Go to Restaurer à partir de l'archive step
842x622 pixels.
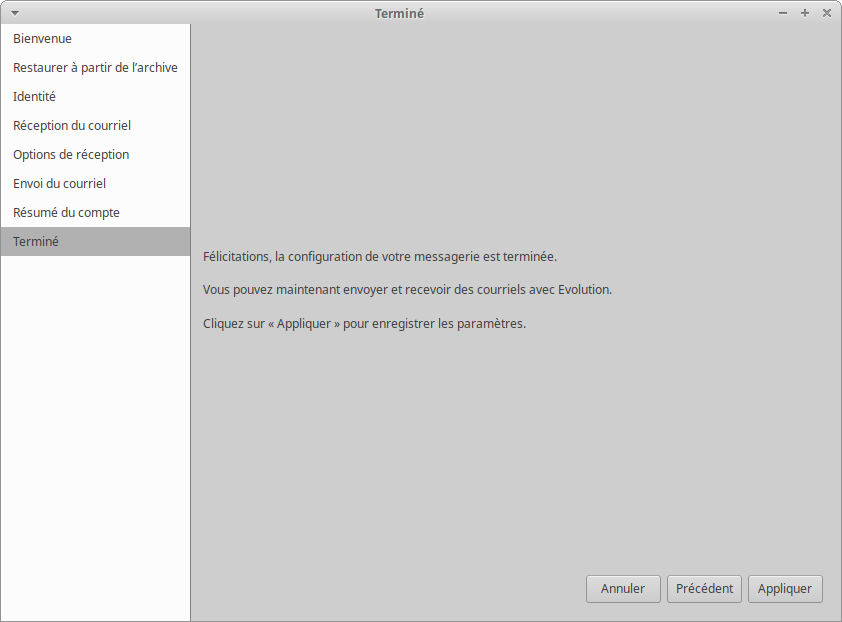(x=95, y=68)
